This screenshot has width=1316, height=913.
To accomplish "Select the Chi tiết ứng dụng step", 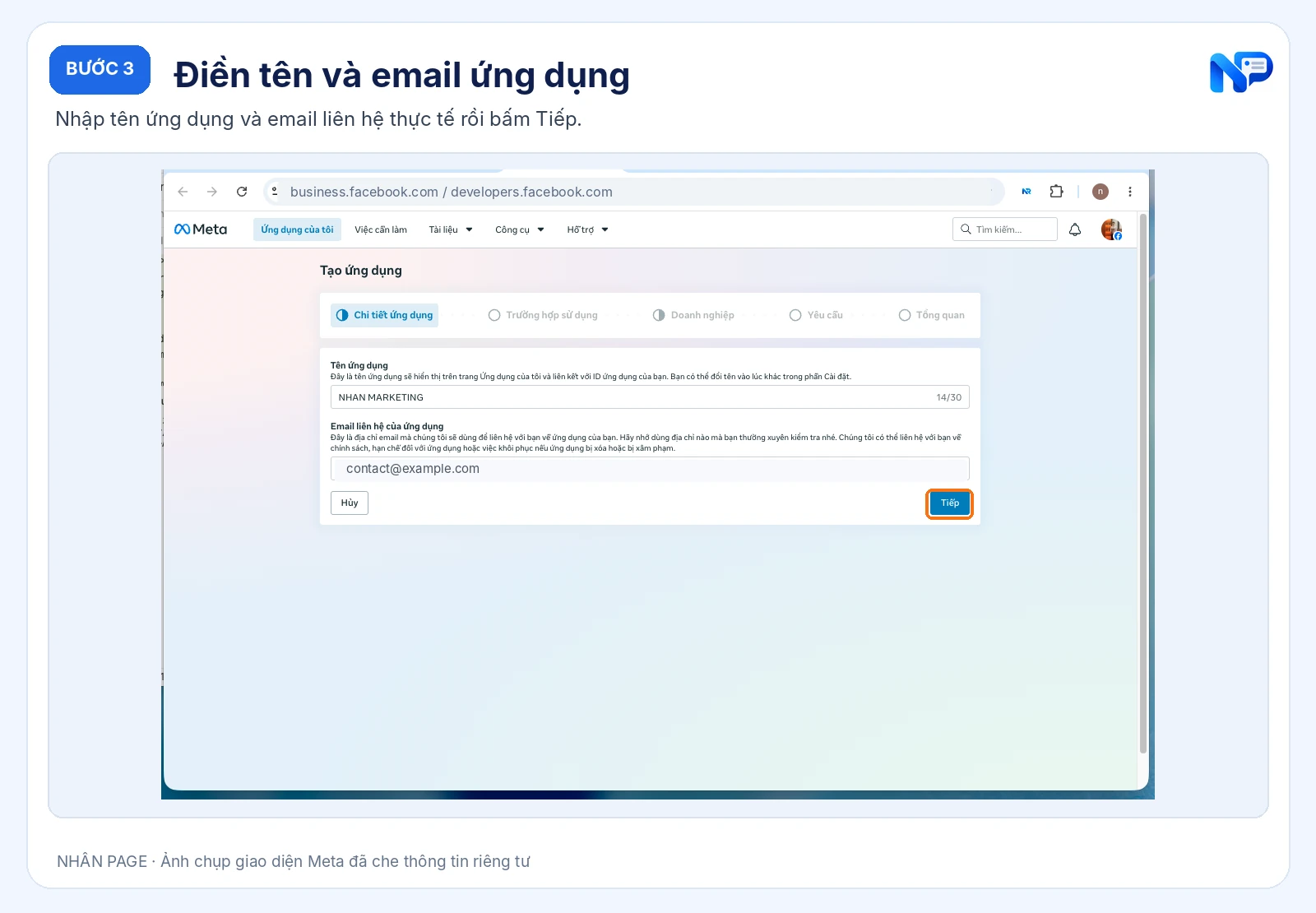I will pos(385,315).
